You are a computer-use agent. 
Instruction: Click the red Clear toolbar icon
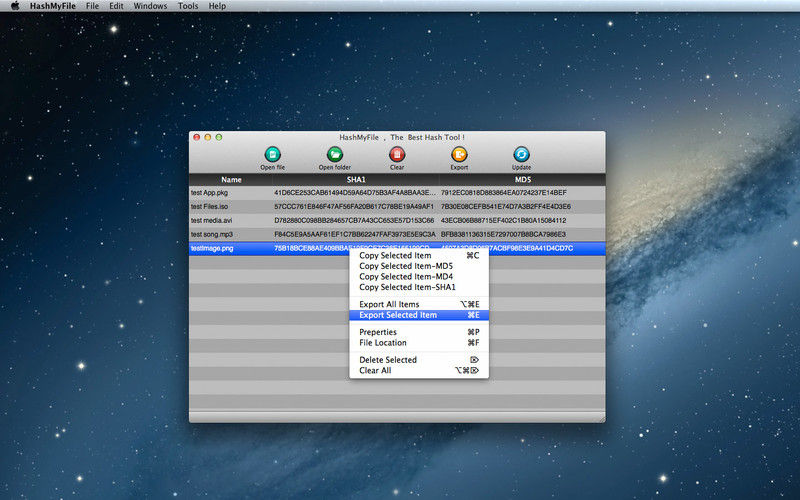point(397,154)
